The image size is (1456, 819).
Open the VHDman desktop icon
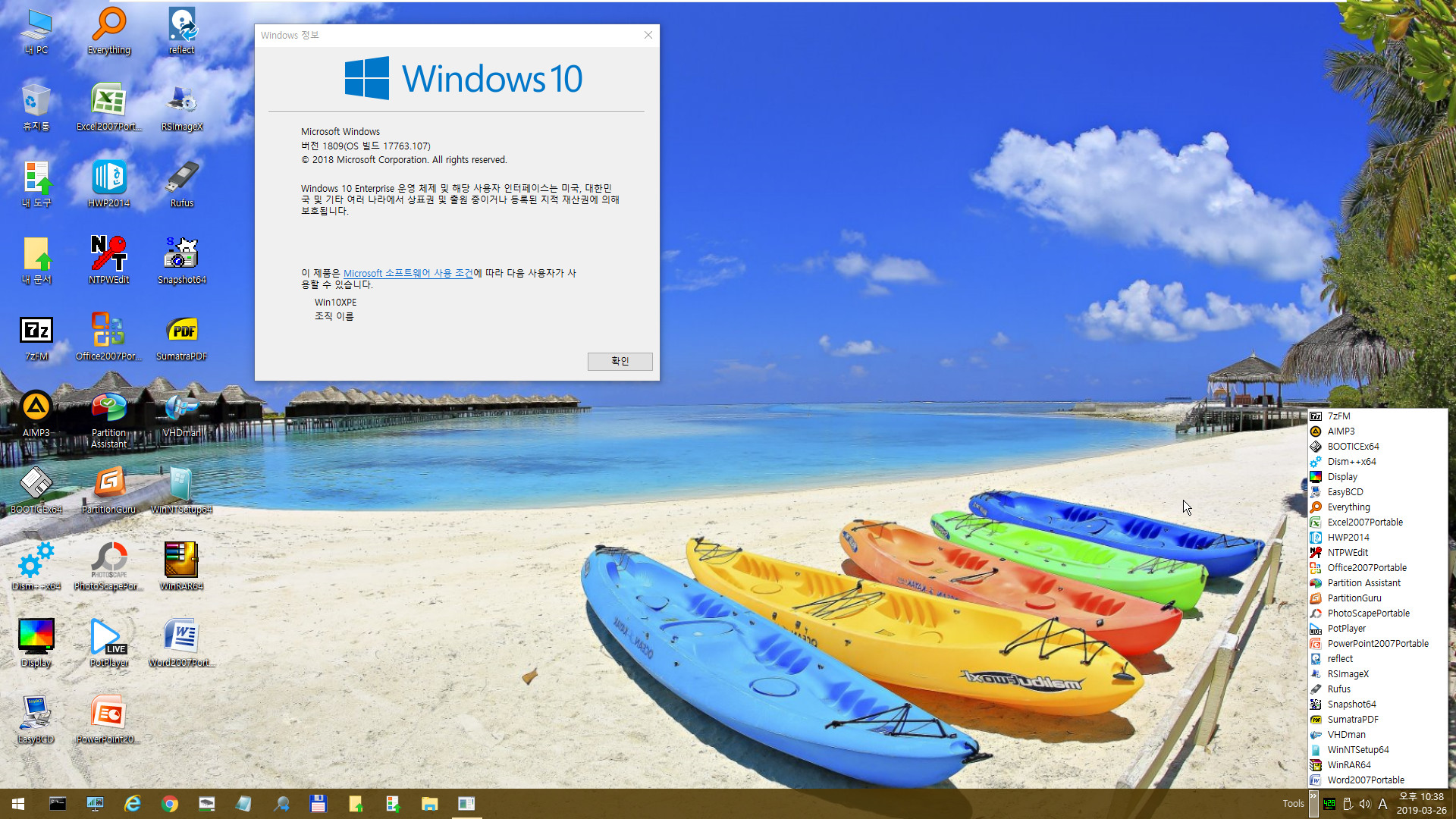181,414
